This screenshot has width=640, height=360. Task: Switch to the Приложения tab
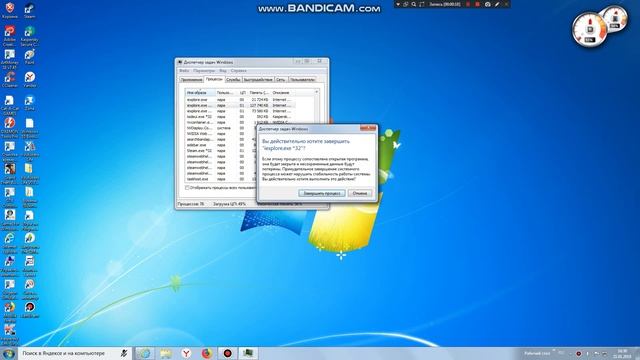(191, 80)
